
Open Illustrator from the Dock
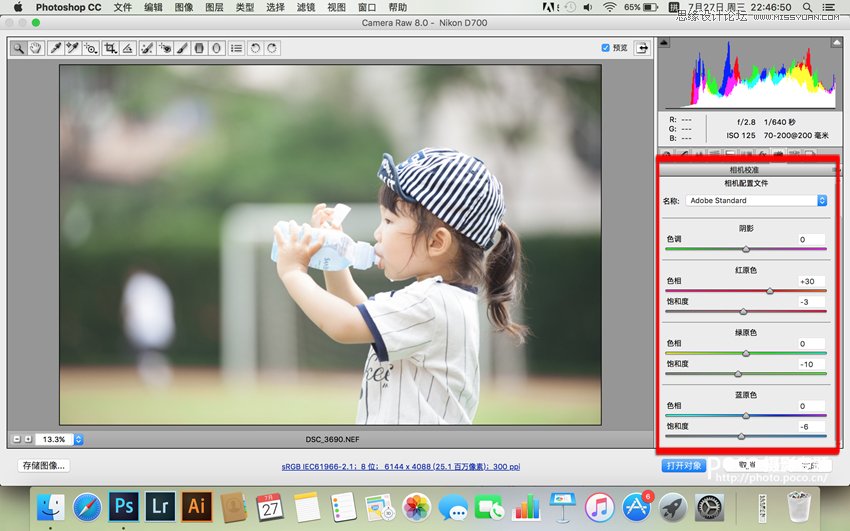pyautogui.click(x=197, y=506)
